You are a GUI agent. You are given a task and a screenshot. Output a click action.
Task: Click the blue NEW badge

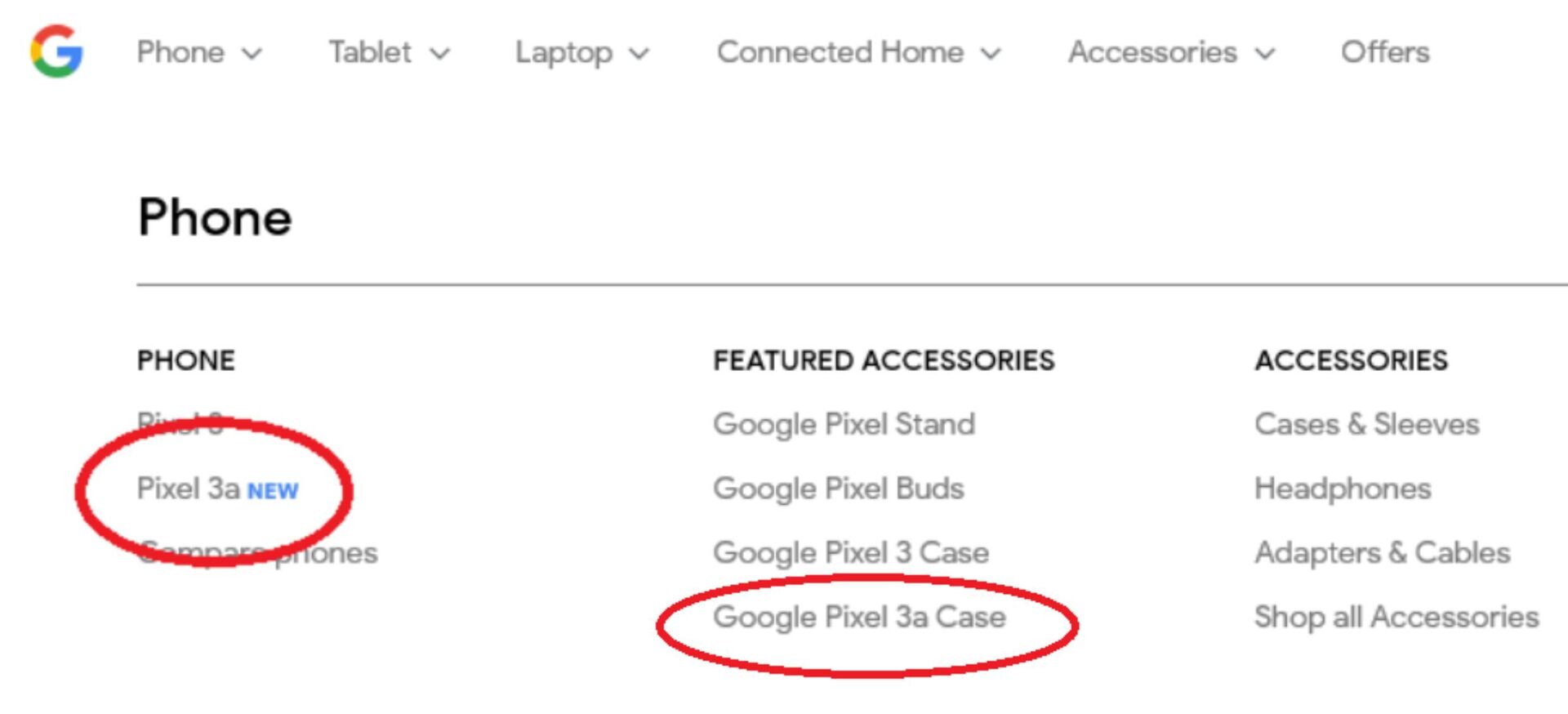273,491
